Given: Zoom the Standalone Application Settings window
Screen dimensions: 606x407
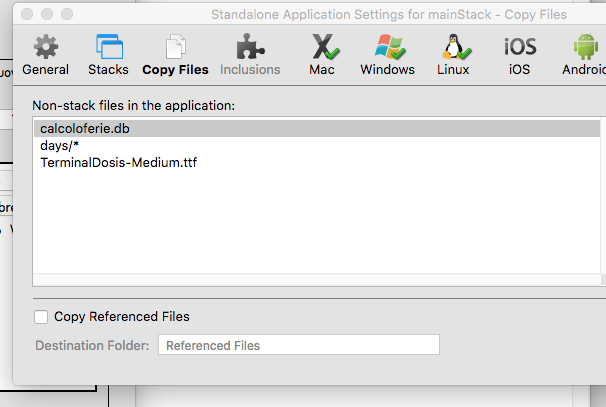Looking at the screenshot, I should click(x=67, y=15).
